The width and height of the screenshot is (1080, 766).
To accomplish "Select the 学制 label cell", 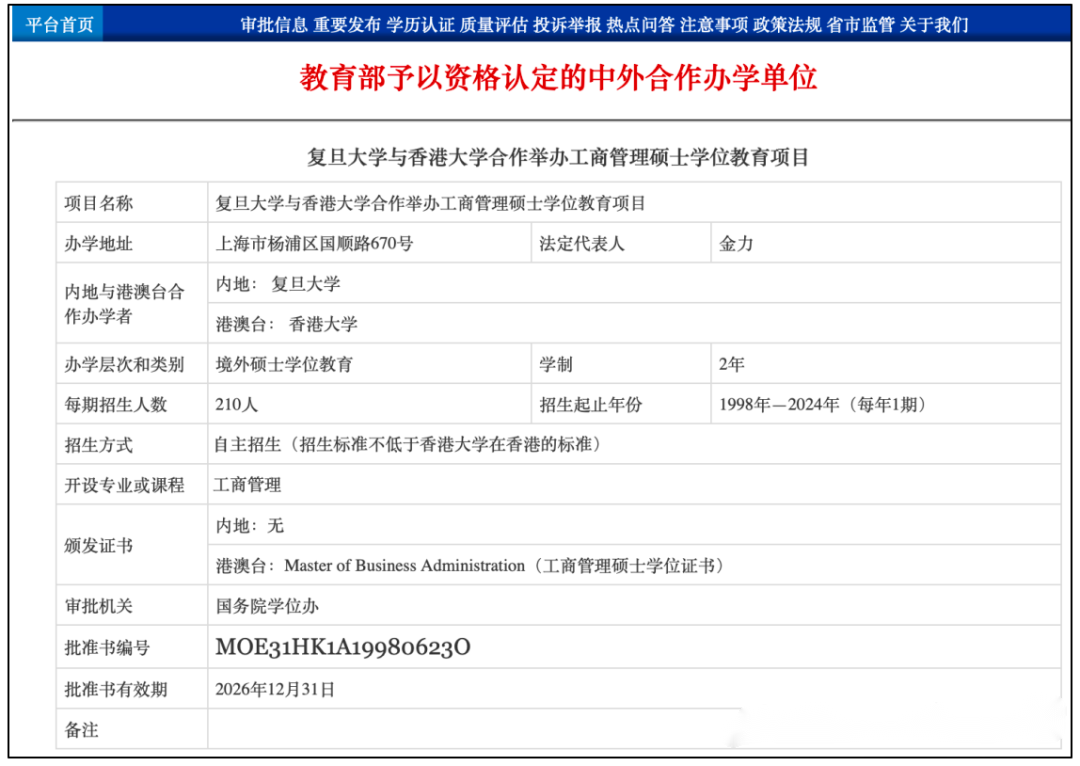I will (x=621, y=364).
